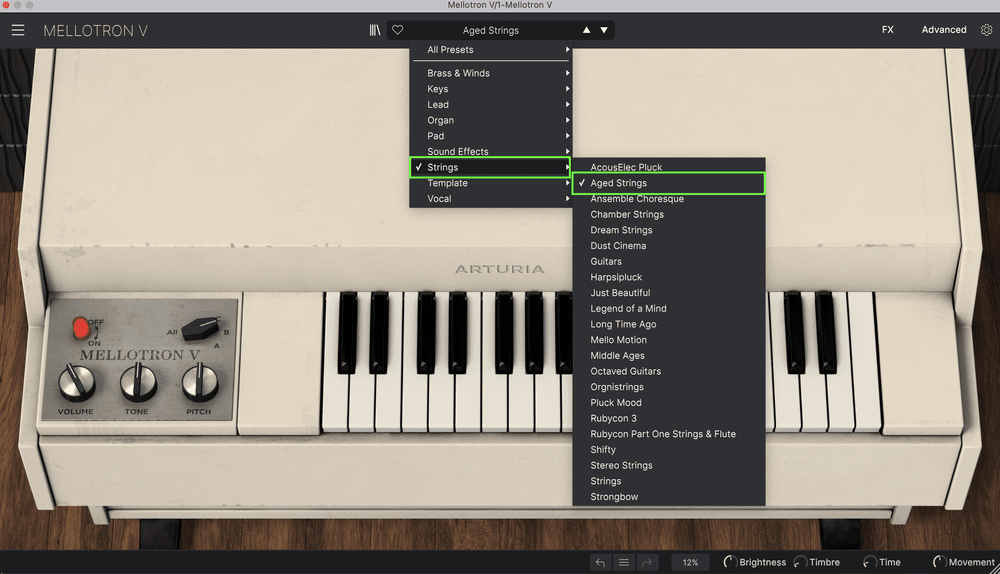
Task: Select the Shifty preset
Action: tap(668, 450)
